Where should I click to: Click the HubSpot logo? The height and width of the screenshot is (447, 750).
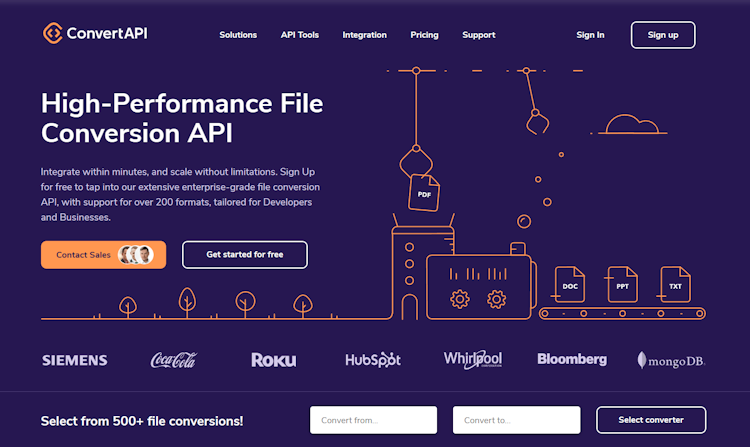tap(373, 360)
